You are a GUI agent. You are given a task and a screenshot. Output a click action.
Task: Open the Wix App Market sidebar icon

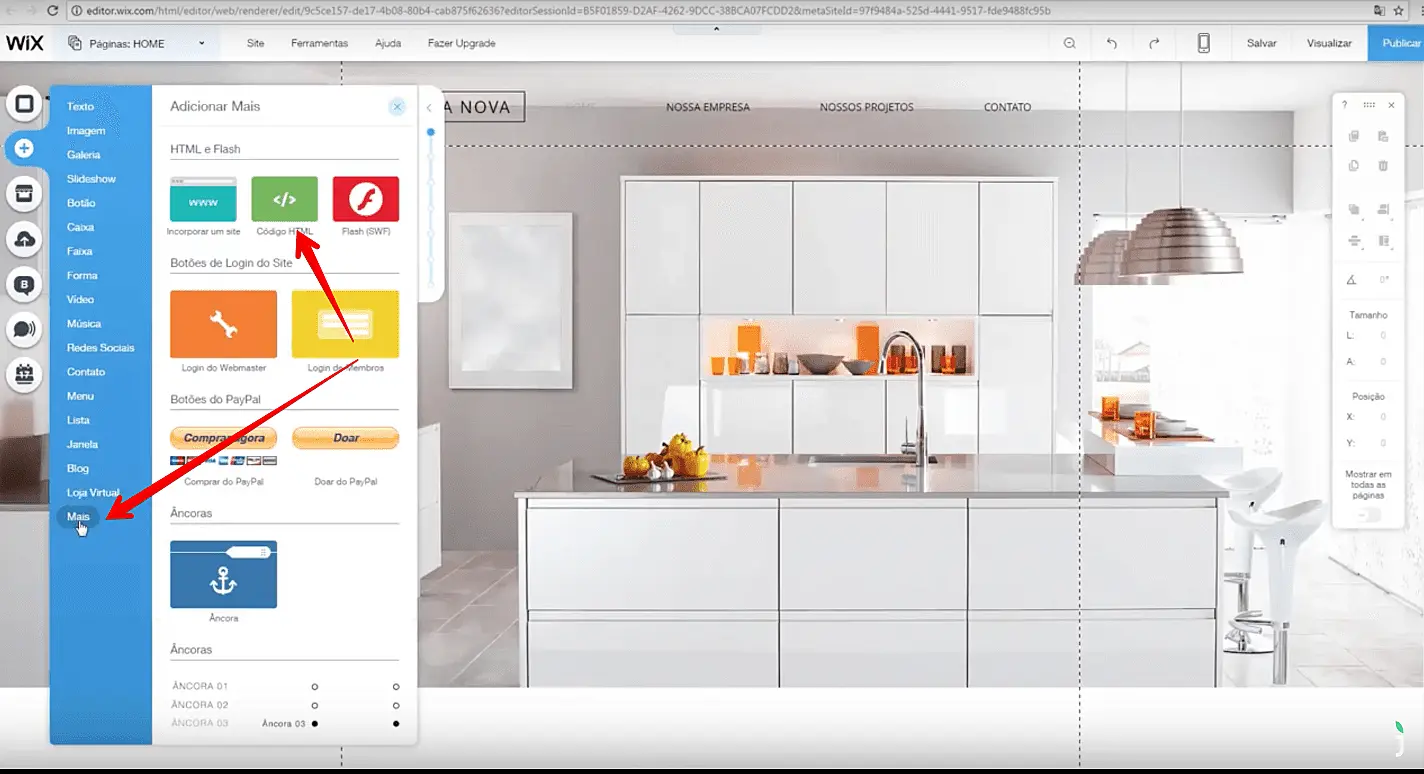(24, 194)
